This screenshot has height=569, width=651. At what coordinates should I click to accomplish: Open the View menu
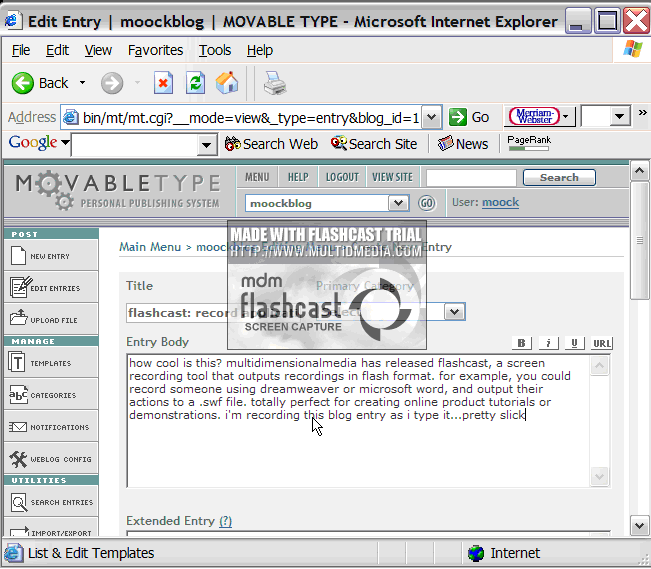[x=98, y=50]
